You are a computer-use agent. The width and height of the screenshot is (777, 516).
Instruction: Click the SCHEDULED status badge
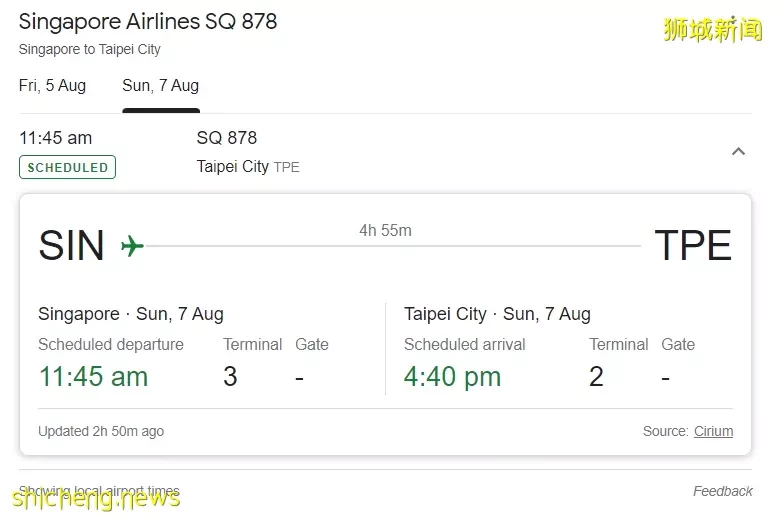67,167
